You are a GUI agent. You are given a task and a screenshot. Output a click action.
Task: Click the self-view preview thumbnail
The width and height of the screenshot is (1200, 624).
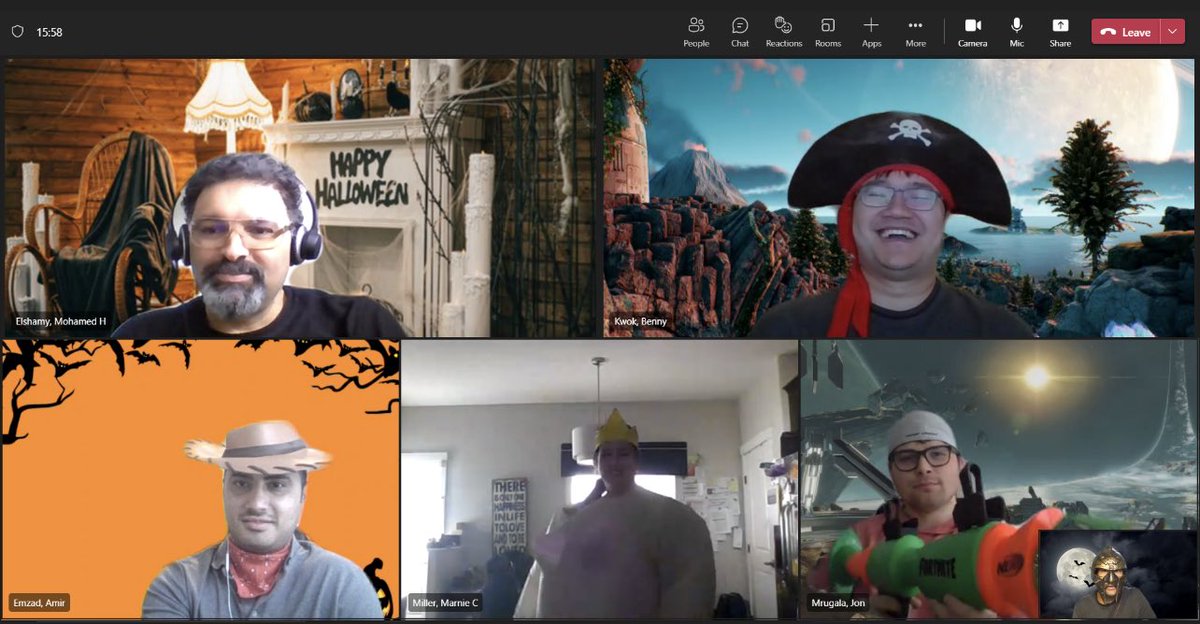click(1117, 574)
